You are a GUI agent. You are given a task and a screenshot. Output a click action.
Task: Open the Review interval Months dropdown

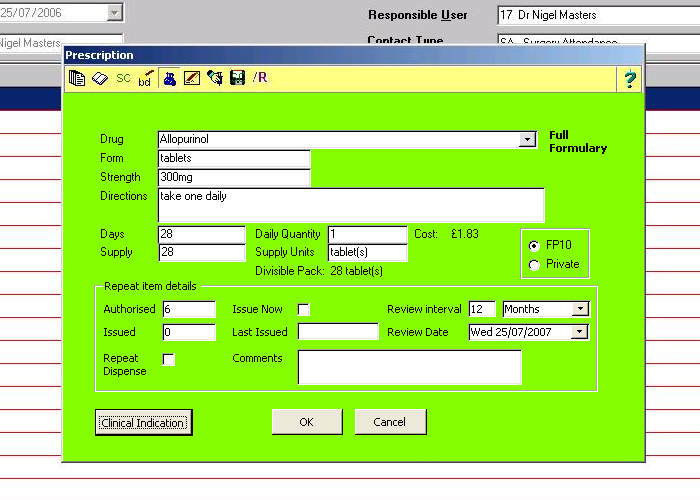(580, 308)
